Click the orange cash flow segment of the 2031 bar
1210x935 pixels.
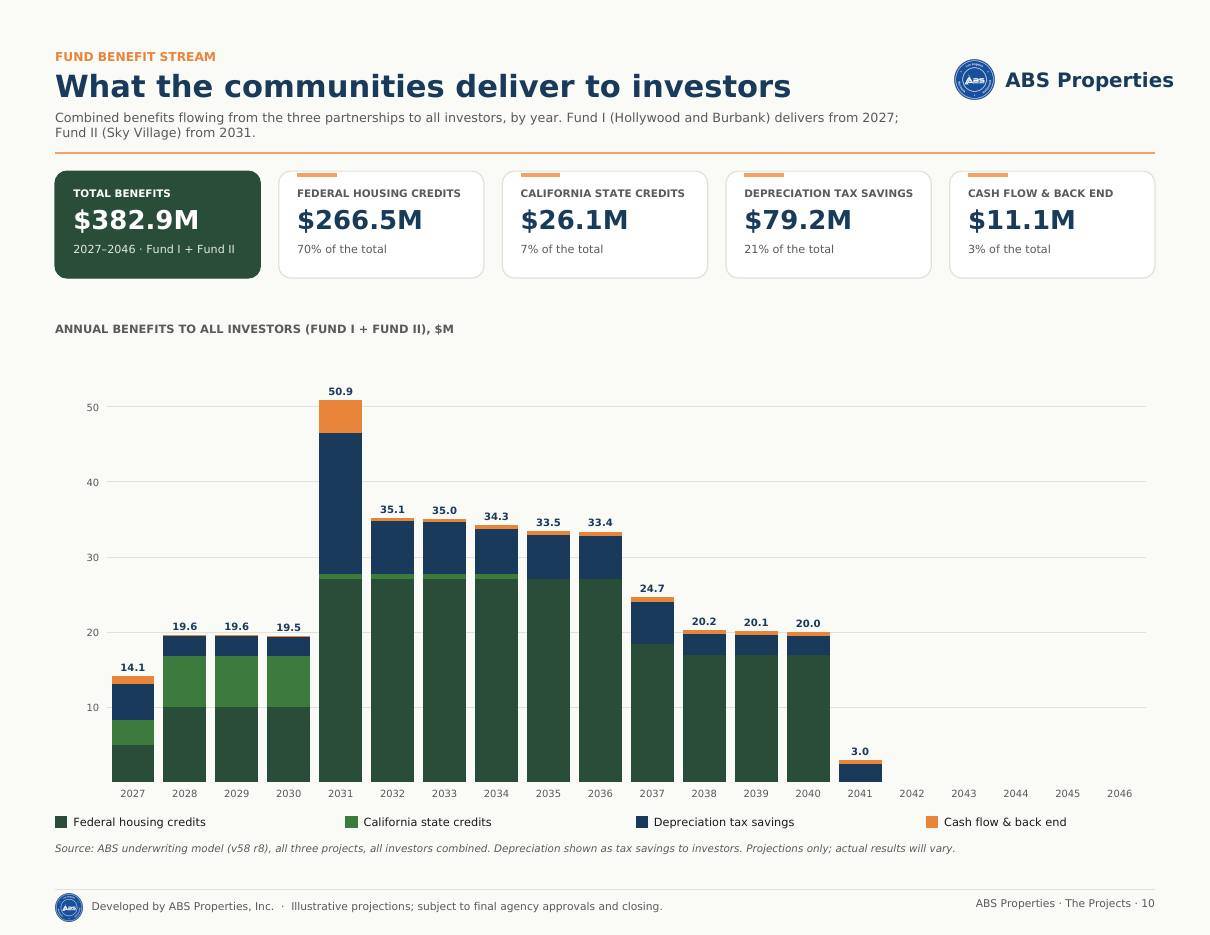coord(340,417)
